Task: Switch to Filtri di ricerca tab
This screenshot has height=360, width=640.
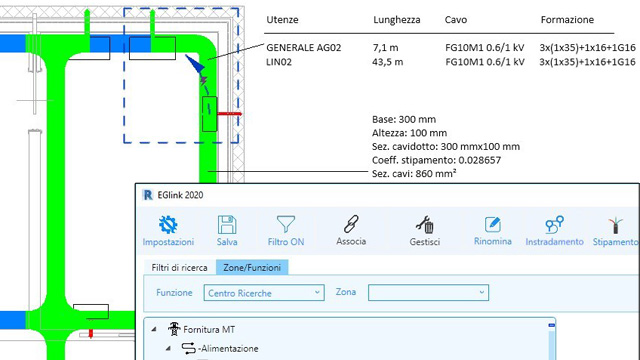Action: point(179,268)
